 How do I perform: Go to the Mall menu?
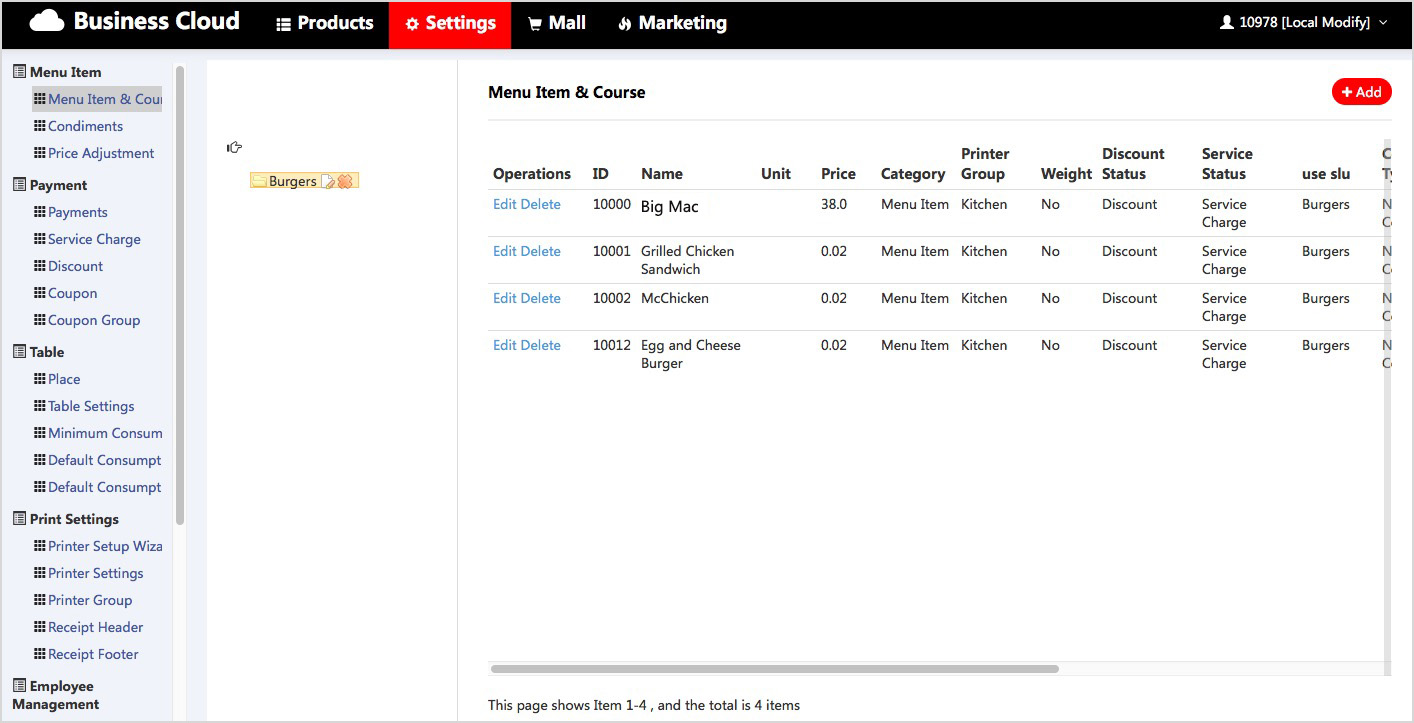[x=557, y=23]
